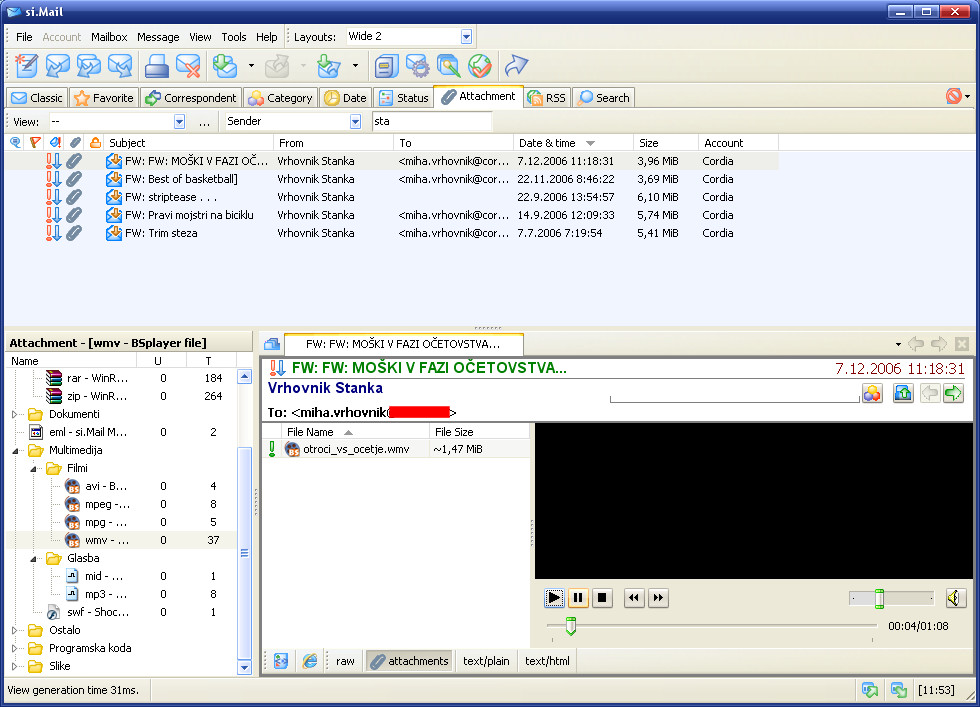Click the green next message arrow in header

(953, 393)
